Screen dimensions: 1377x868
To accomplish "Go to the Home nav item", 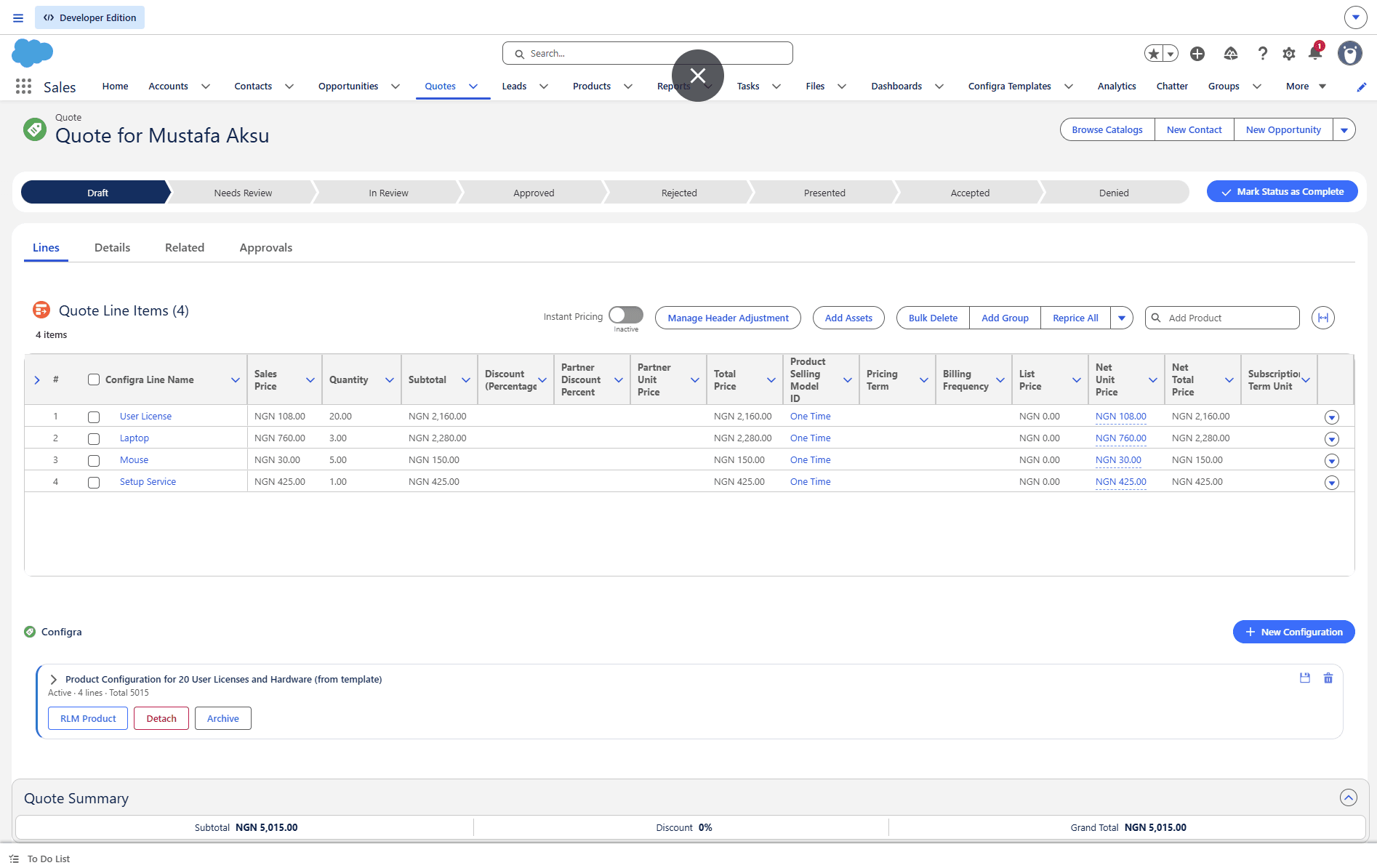I will tap(115, 87).
